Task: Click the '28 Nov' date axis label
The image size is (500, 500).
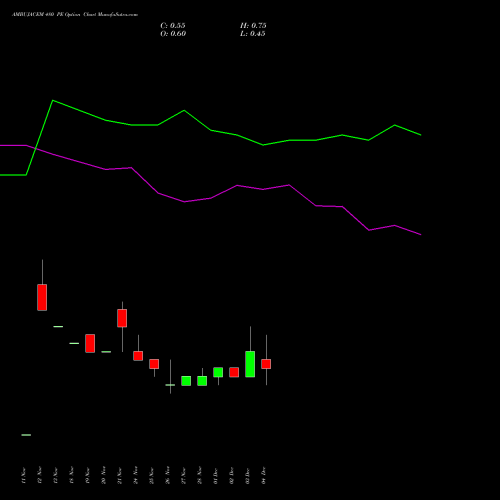Action: pyautogui.click(x=200, y=475)
